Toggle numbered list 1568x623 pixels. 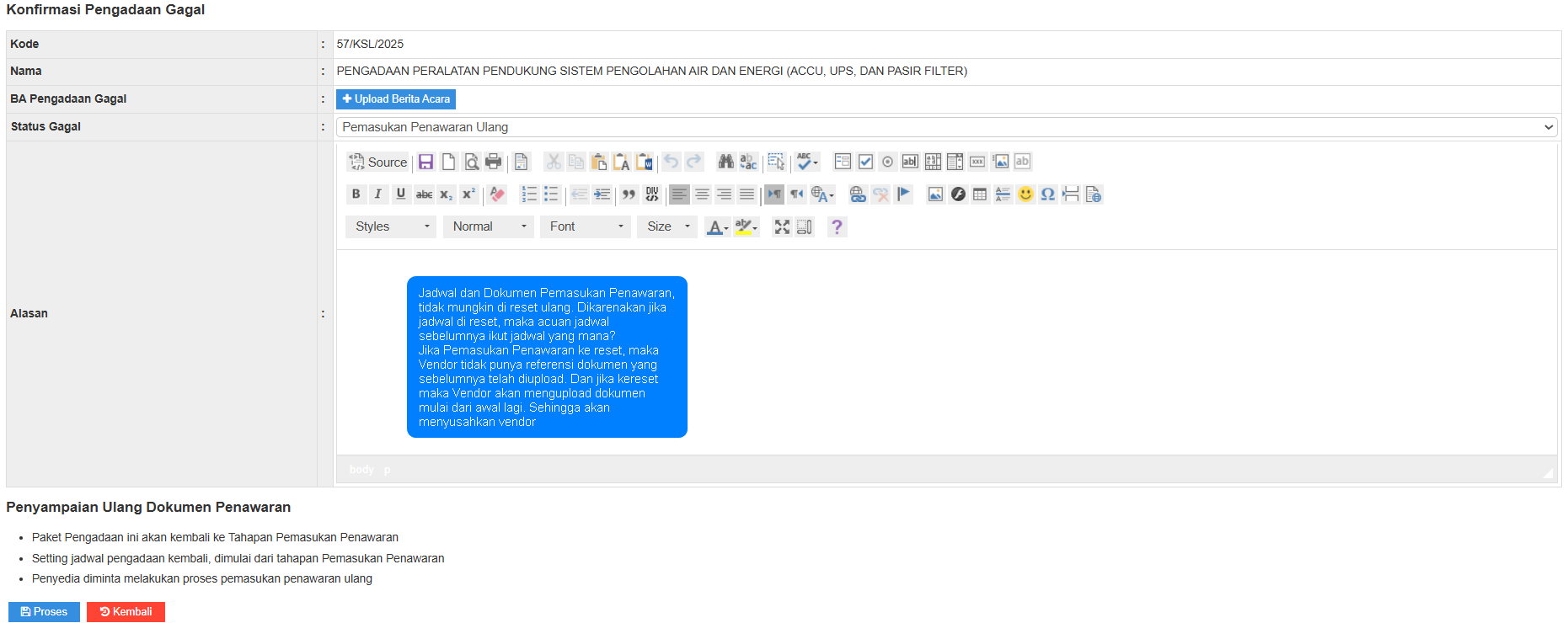(529, 194)
